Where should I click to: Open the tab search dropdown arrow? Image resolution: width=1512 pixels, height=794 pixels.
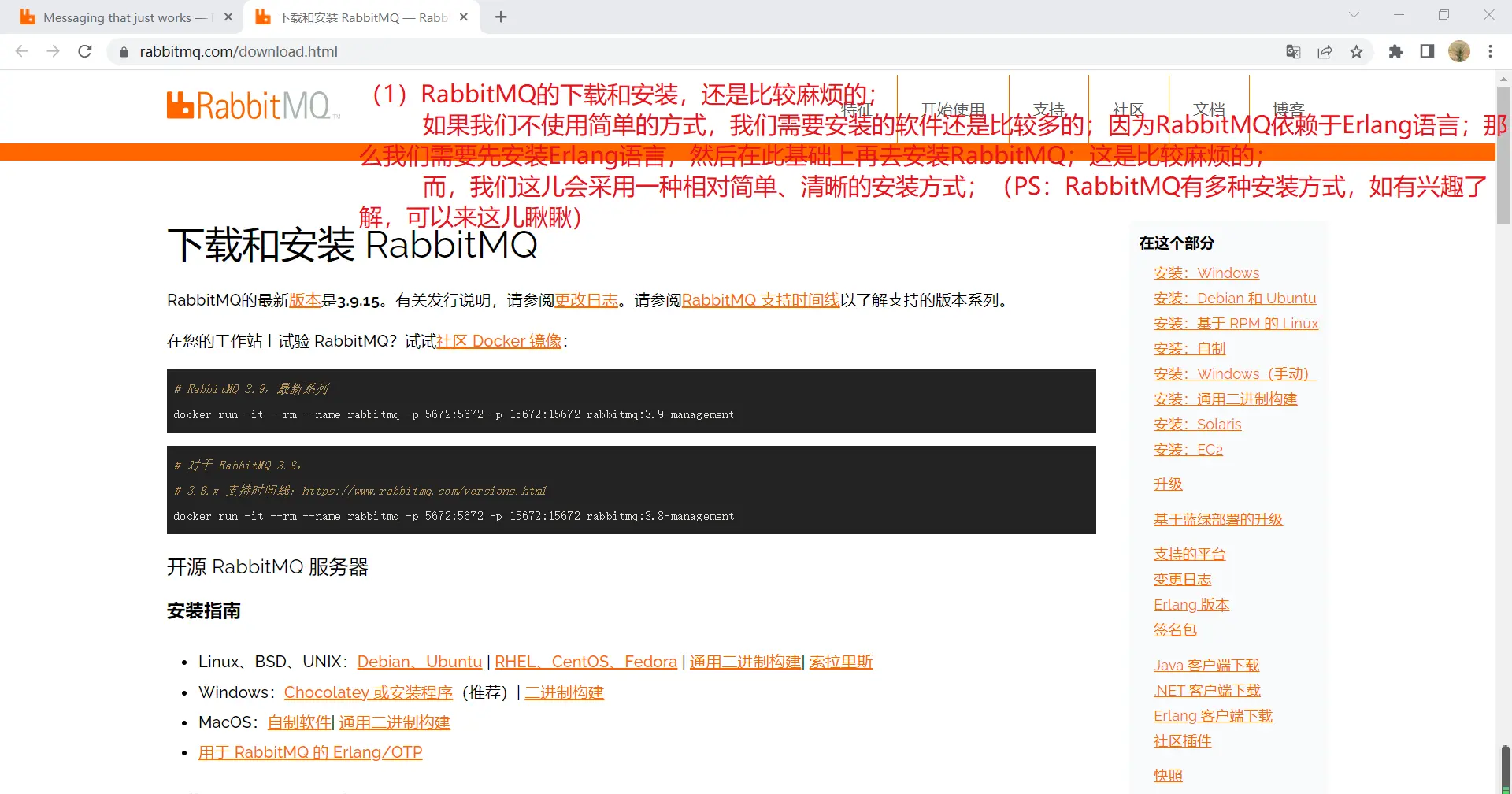[x=1354, y=15]
